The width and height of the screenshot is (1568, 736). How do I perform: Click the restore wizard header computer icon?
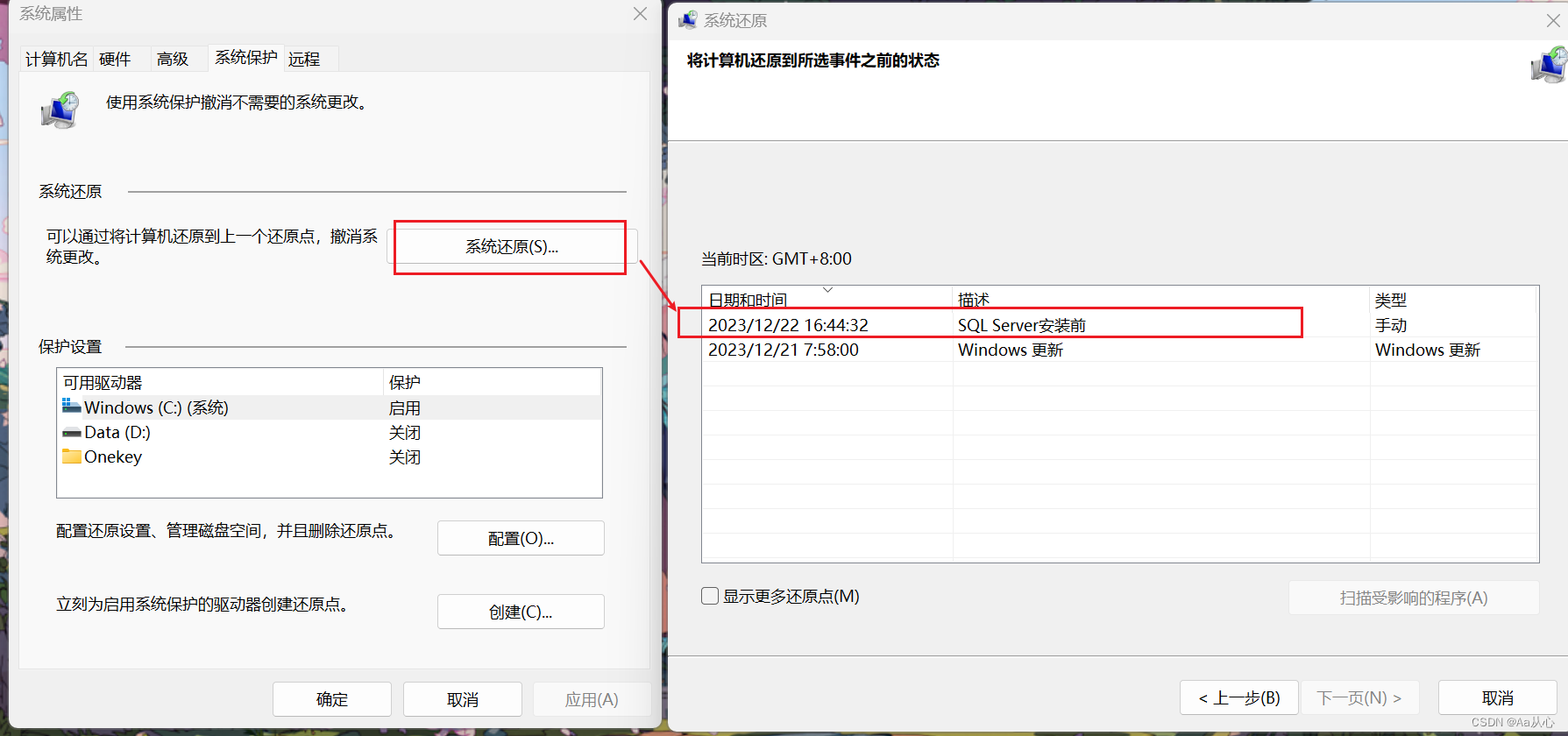1549,66
